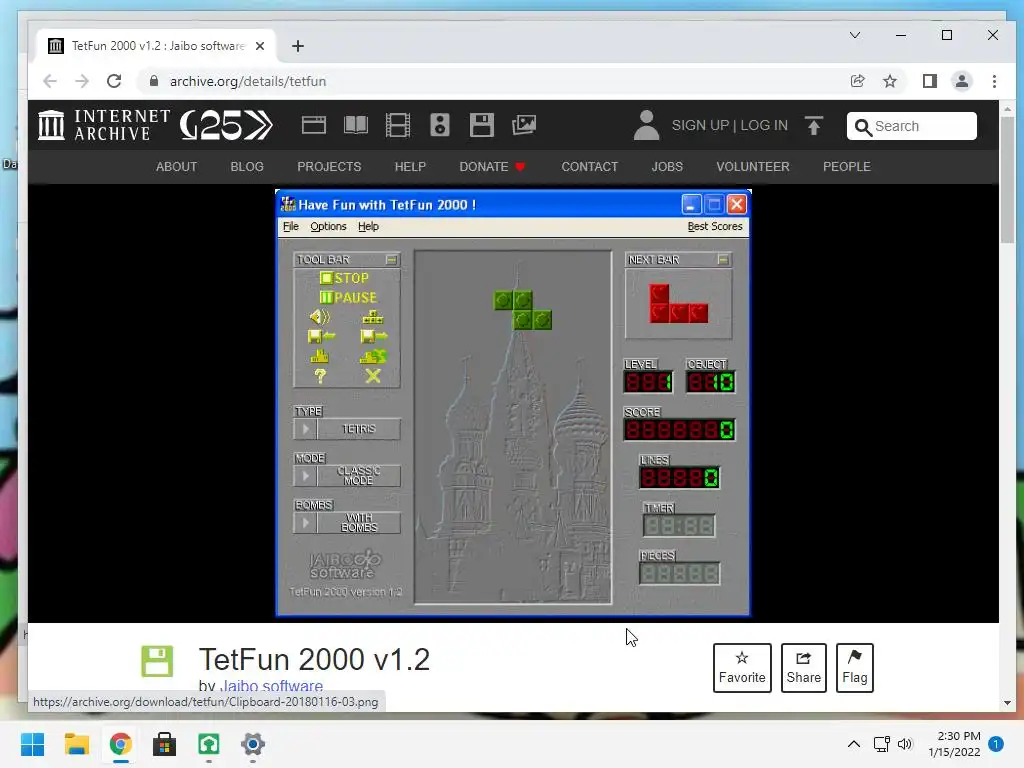Open the Help menu in TetFun
The width and height of the screenshot is (1024, 768).
coord(368,227)
